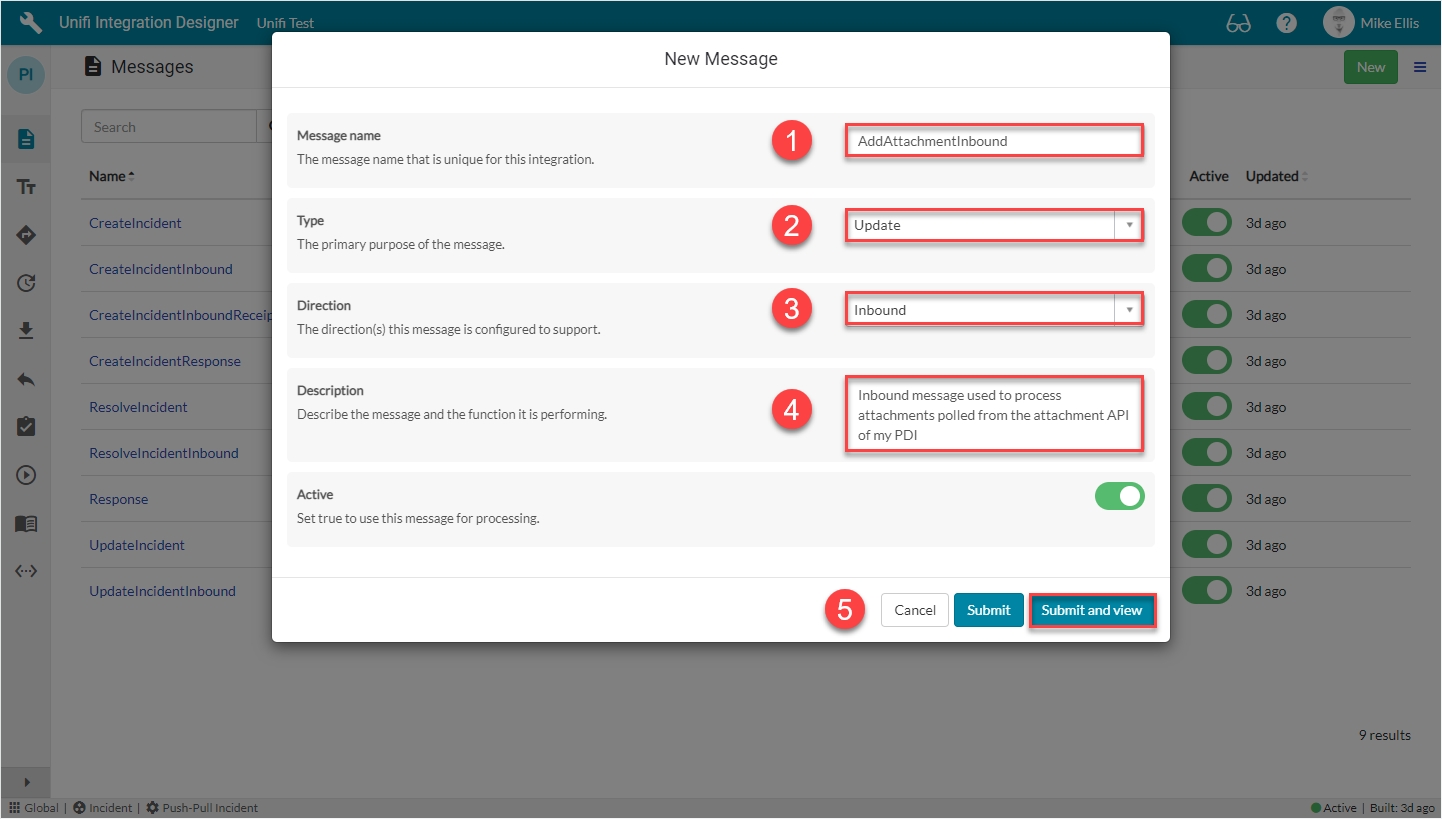Open the hamburger menu beside New
This screenshot has width=1442, height=819.
pos(1420,67)
